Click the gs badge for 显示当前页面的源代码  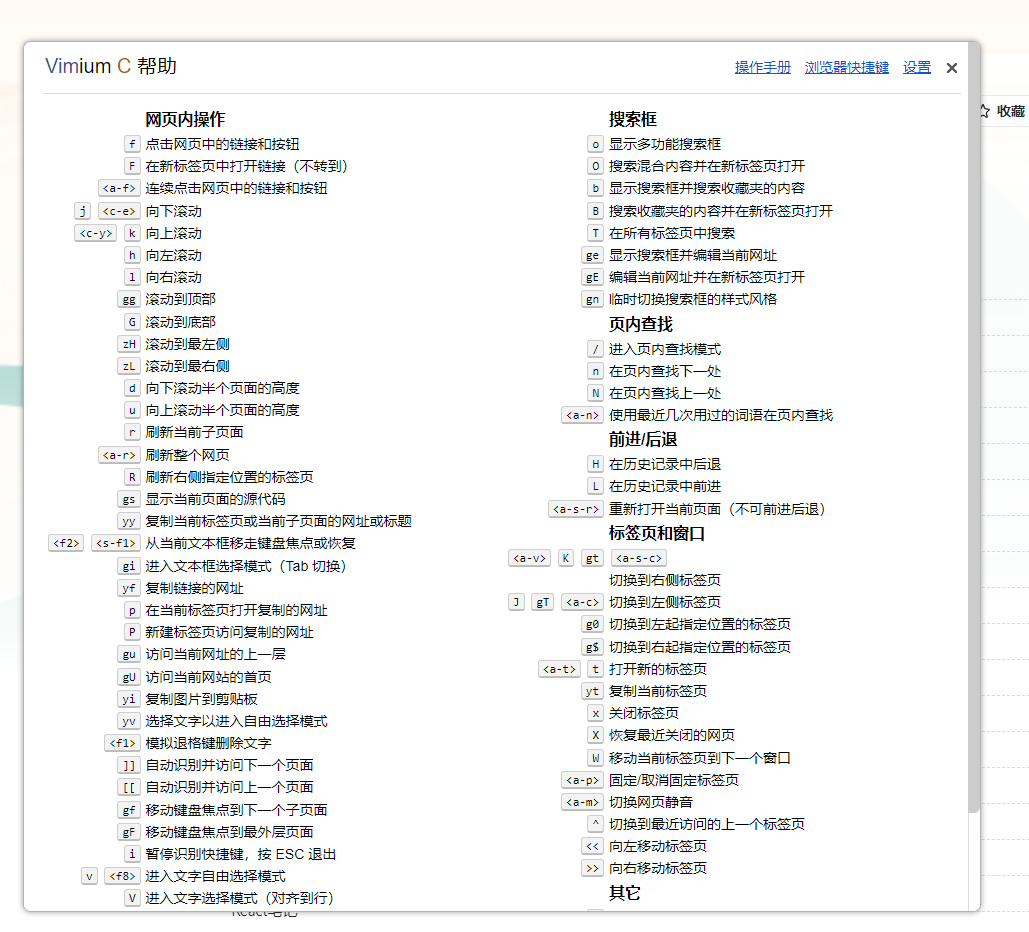(128, 499)
